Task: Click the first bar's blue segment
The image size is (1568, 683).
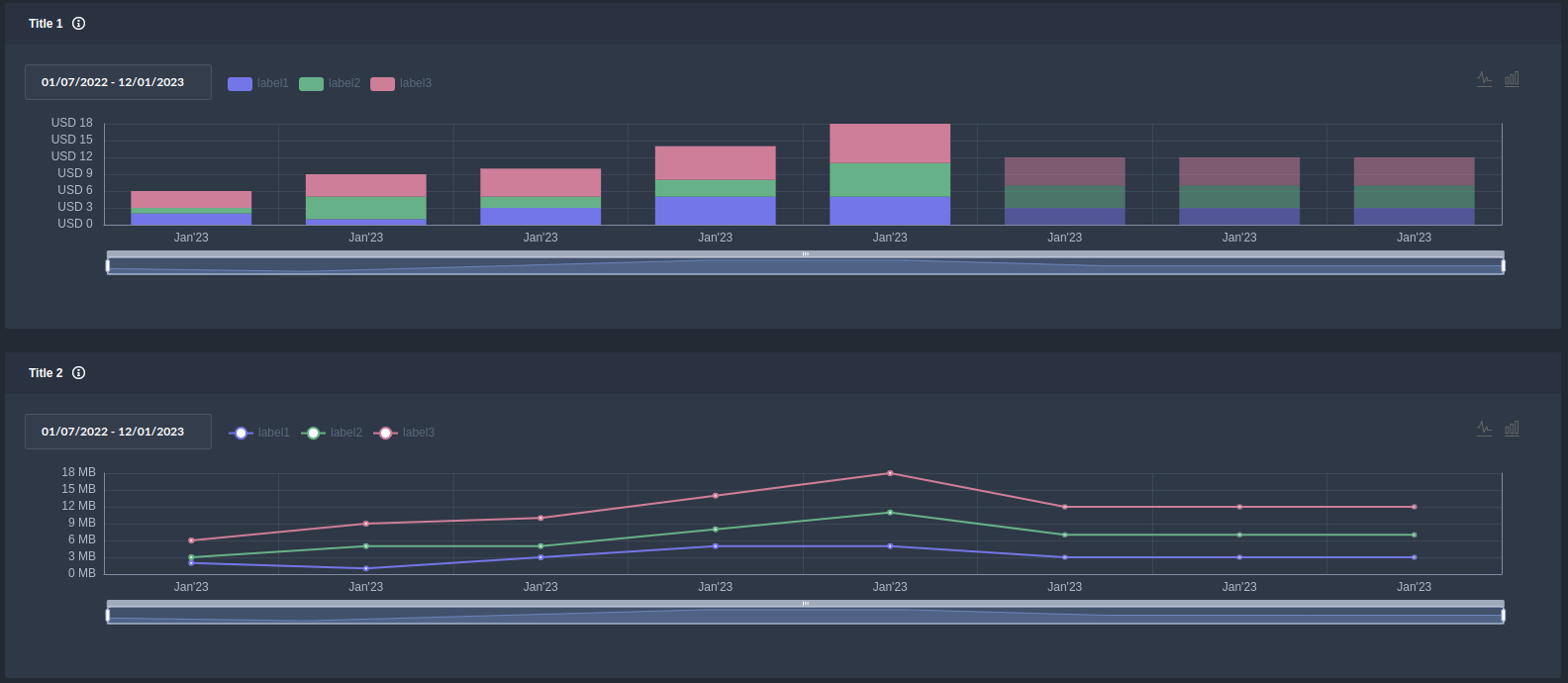Action: (x=191, y=219)
